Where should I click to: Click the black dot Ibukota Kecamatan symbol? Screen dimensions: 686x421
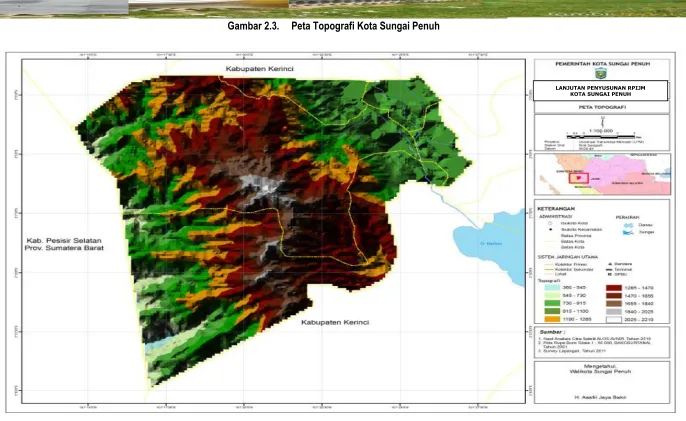pos(550,229)
